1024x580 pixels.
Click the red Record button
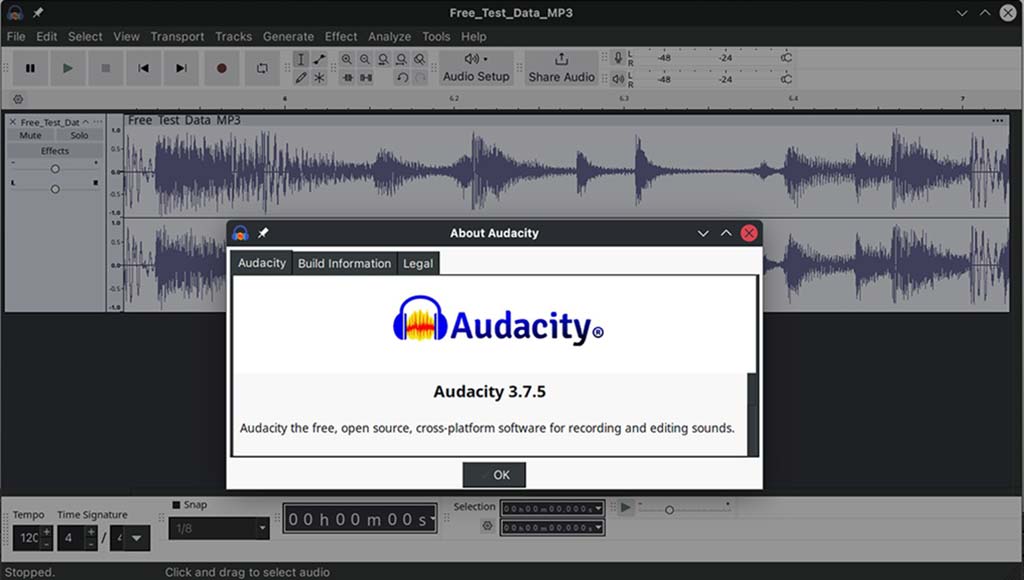point(221,68)
